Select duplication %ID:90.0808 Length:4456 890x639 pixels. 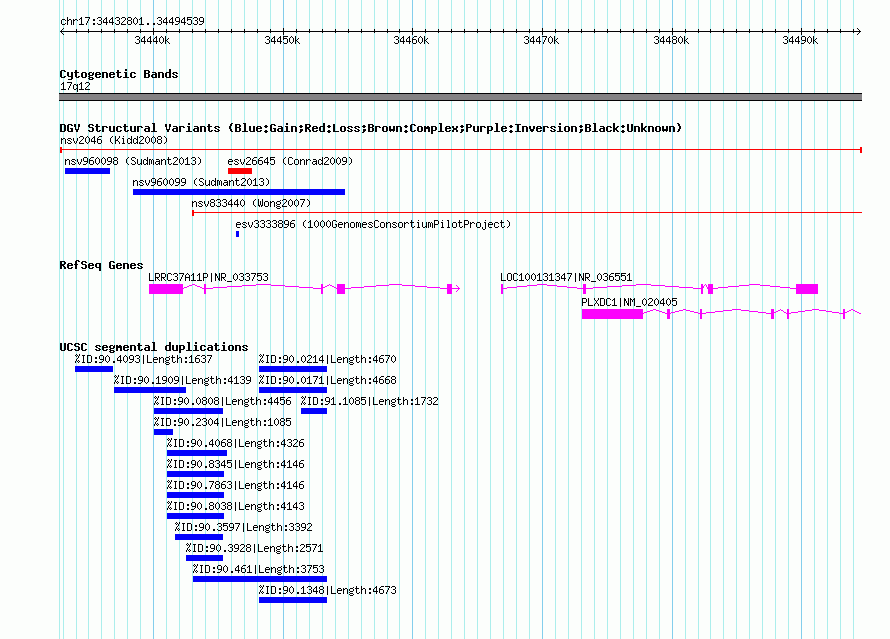point(188,411)
